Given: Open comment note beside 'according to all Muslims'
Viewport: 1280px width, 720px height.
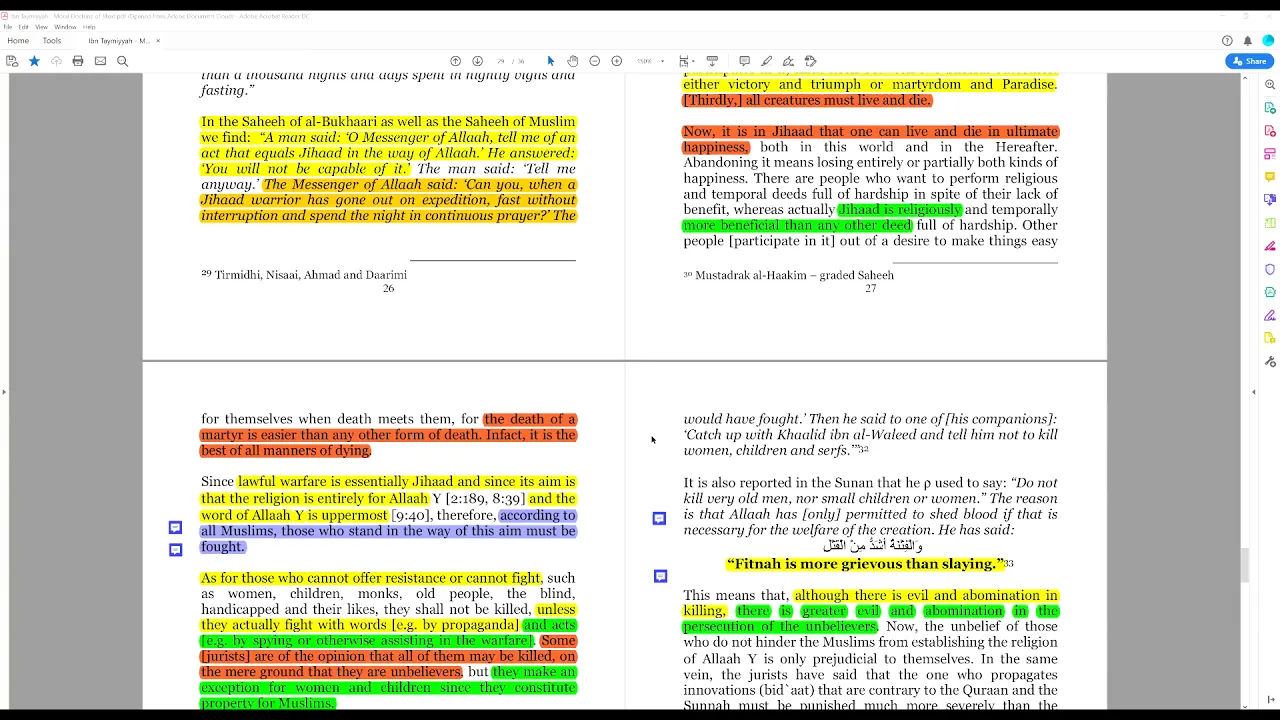Looking at the screenshot, I should [175, 527].
